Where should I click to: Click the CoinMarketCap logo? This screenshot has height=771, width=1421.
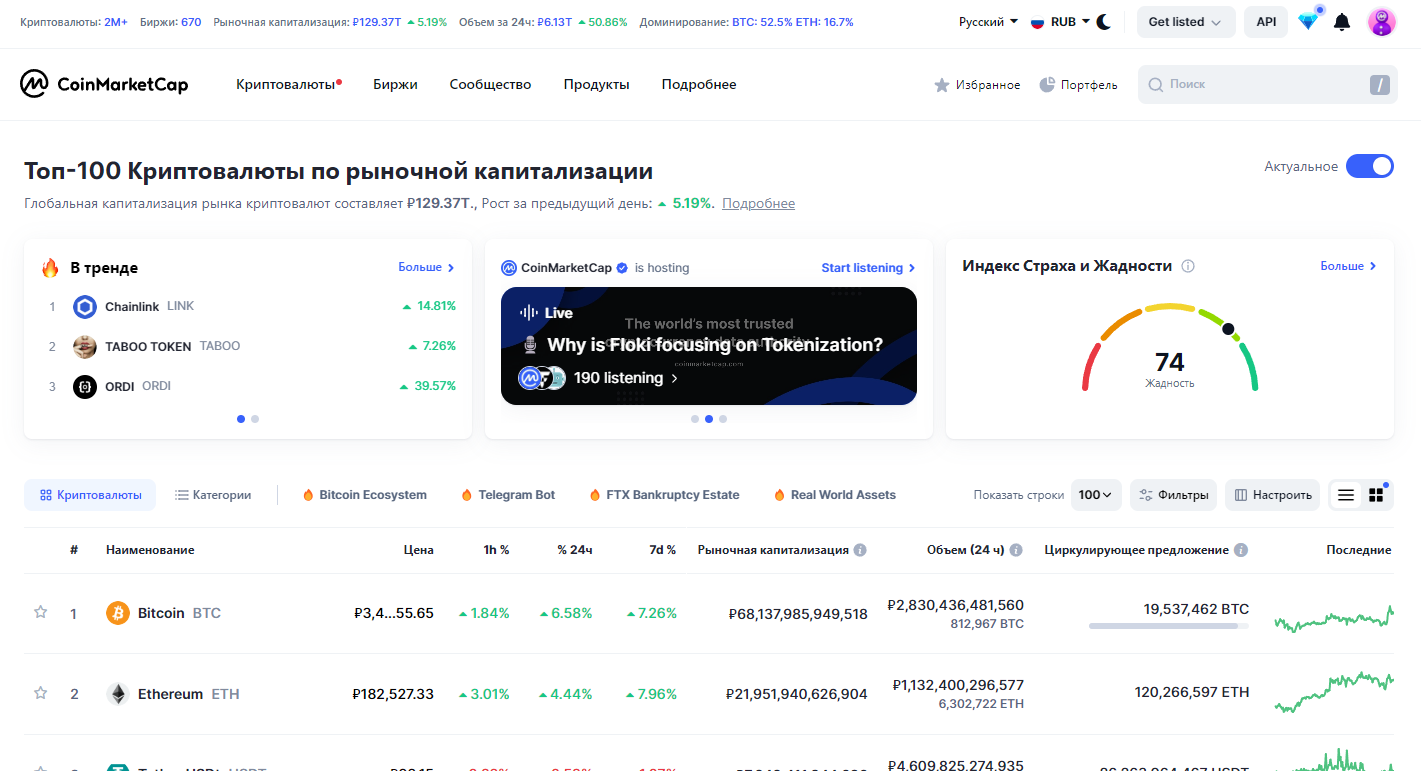click(x=104, y=84)
